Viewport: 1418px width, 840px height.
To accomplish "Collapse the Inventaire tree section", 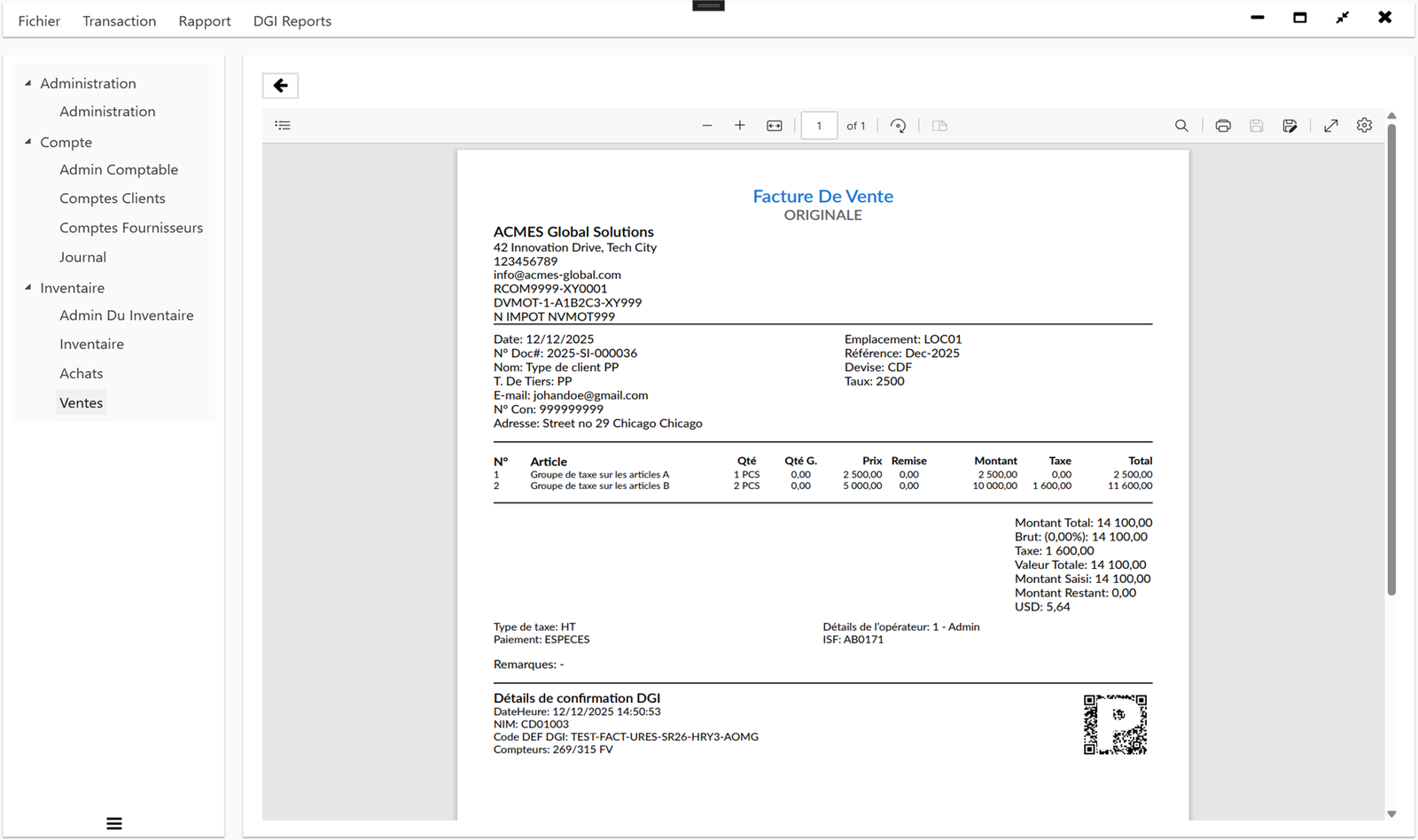I will [x=26, y=287].
